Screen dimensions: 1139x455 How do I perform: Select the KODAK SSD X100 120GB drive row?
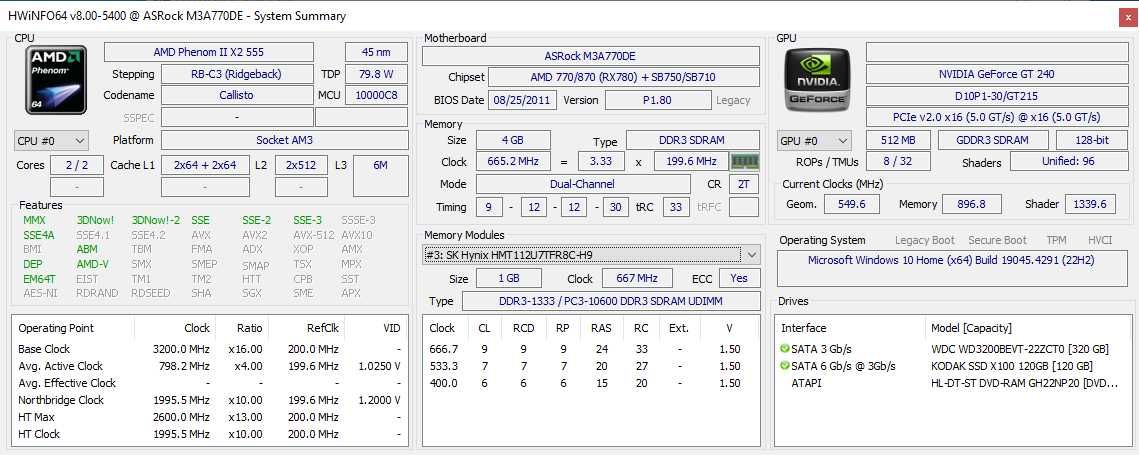(953, 366)
